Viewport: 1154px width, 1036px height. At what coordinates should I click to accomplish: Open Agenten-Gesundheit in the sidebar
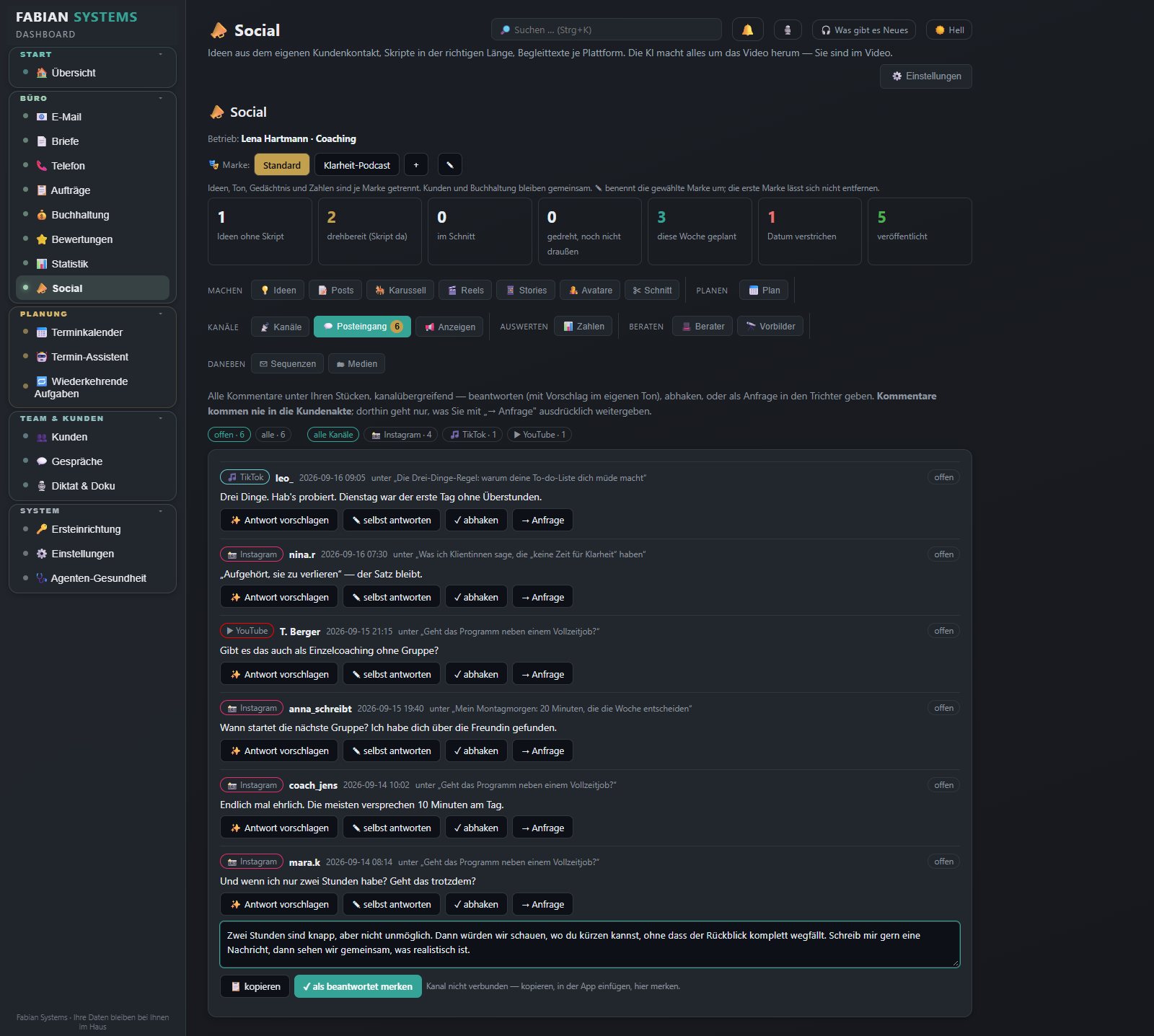[92, 578]
